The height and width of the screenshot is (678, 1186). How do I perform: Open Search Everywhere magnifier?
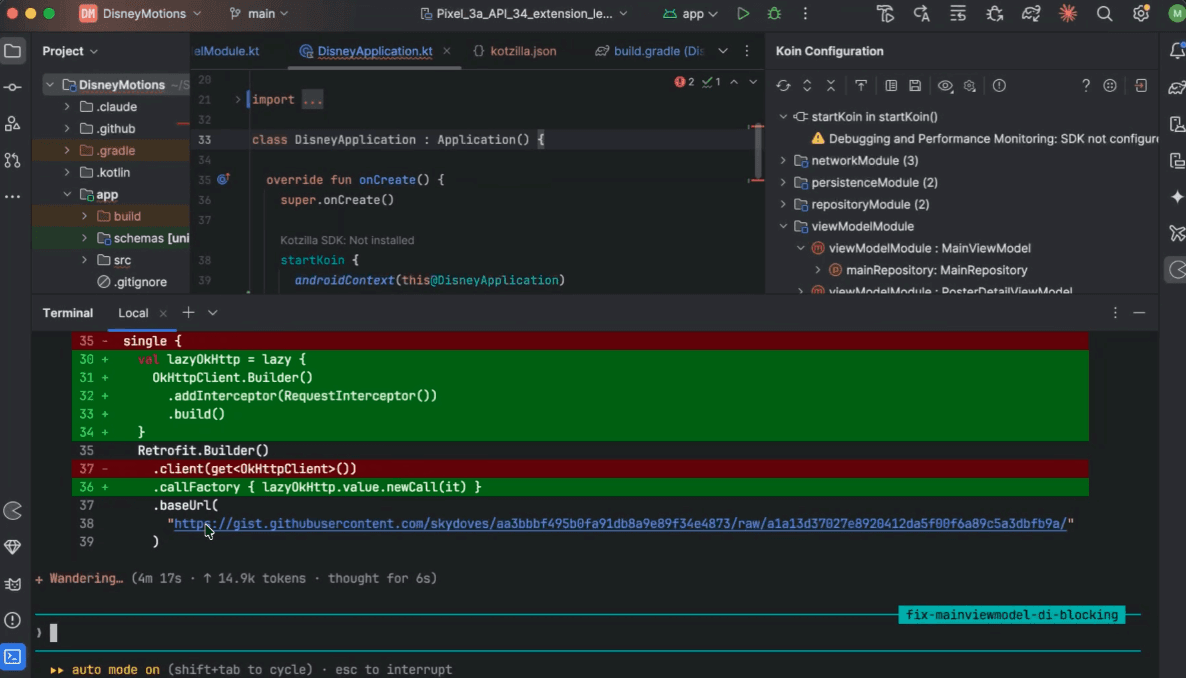pos(1104,14)
